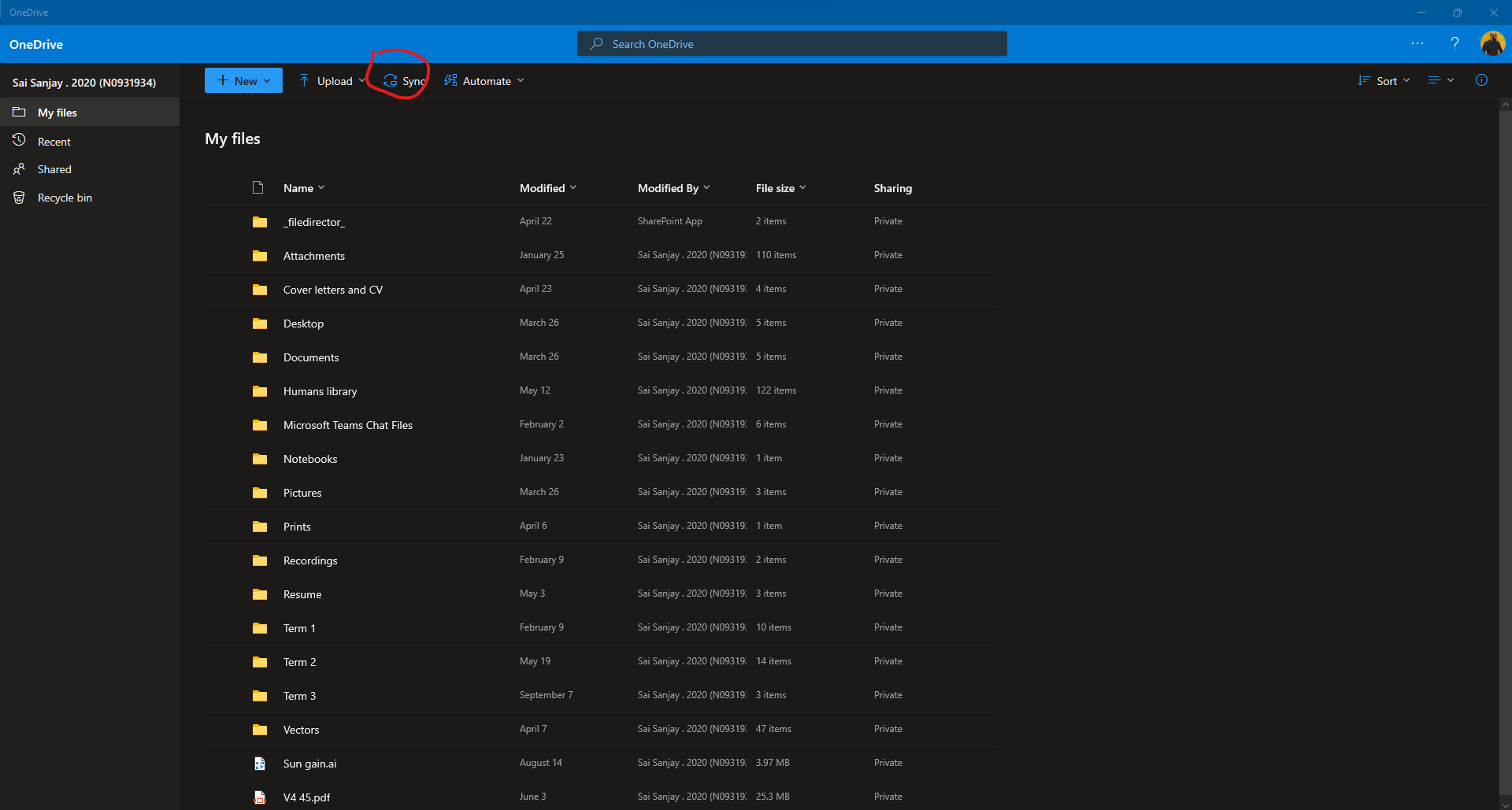Click the Prints folder icon
1512x810 pixels.
point(260,527)
